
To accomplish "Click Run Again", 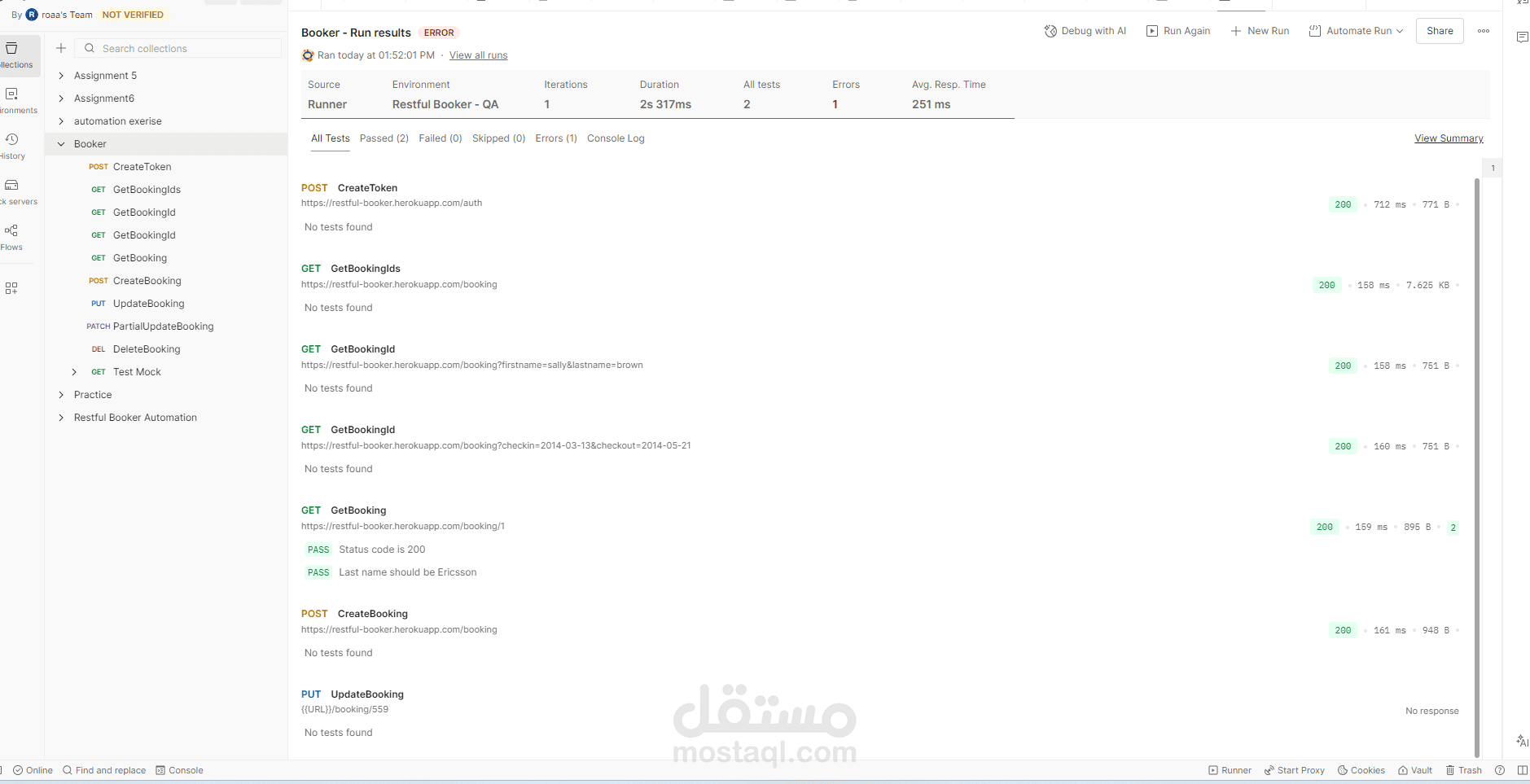I will click(x=1178, y=31).
